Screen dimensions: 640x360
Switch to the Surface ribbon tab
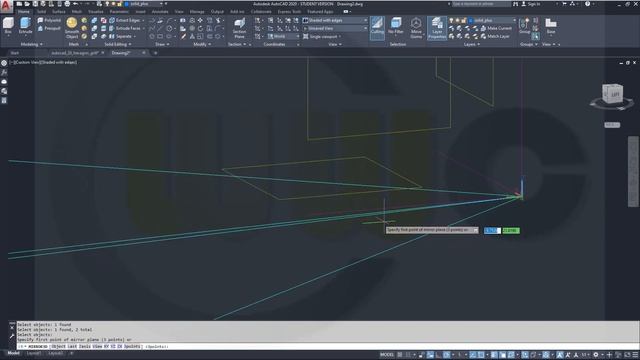[58, 12]
